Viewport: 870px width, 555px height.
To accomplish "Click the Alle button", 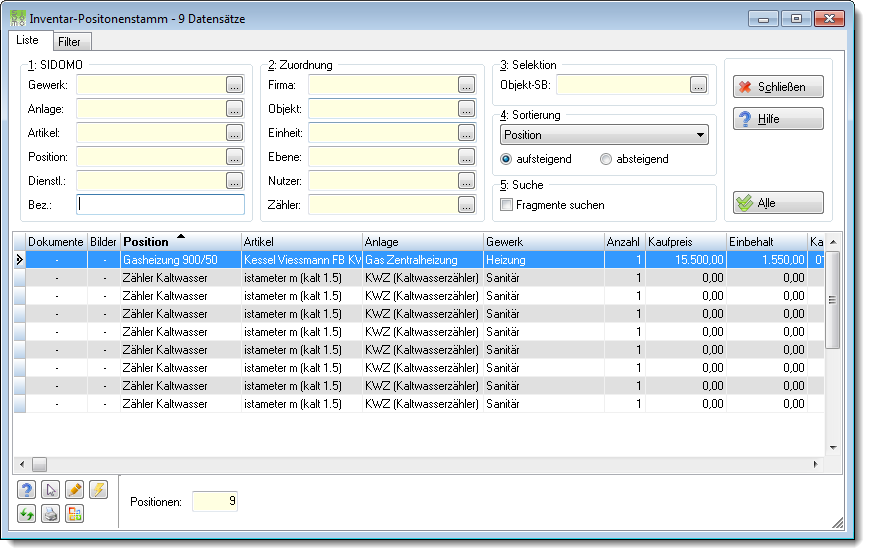I will pyautogui.click(x=778, y=203).
